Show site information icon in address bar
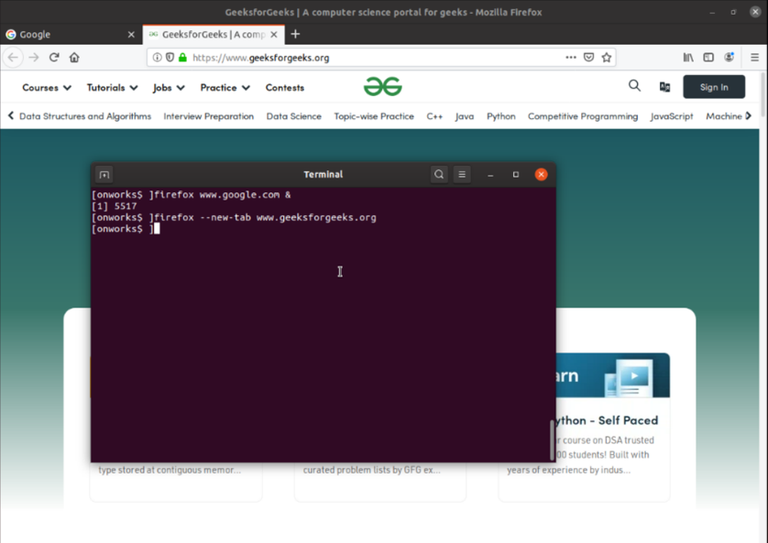 [x=157, y=57]
